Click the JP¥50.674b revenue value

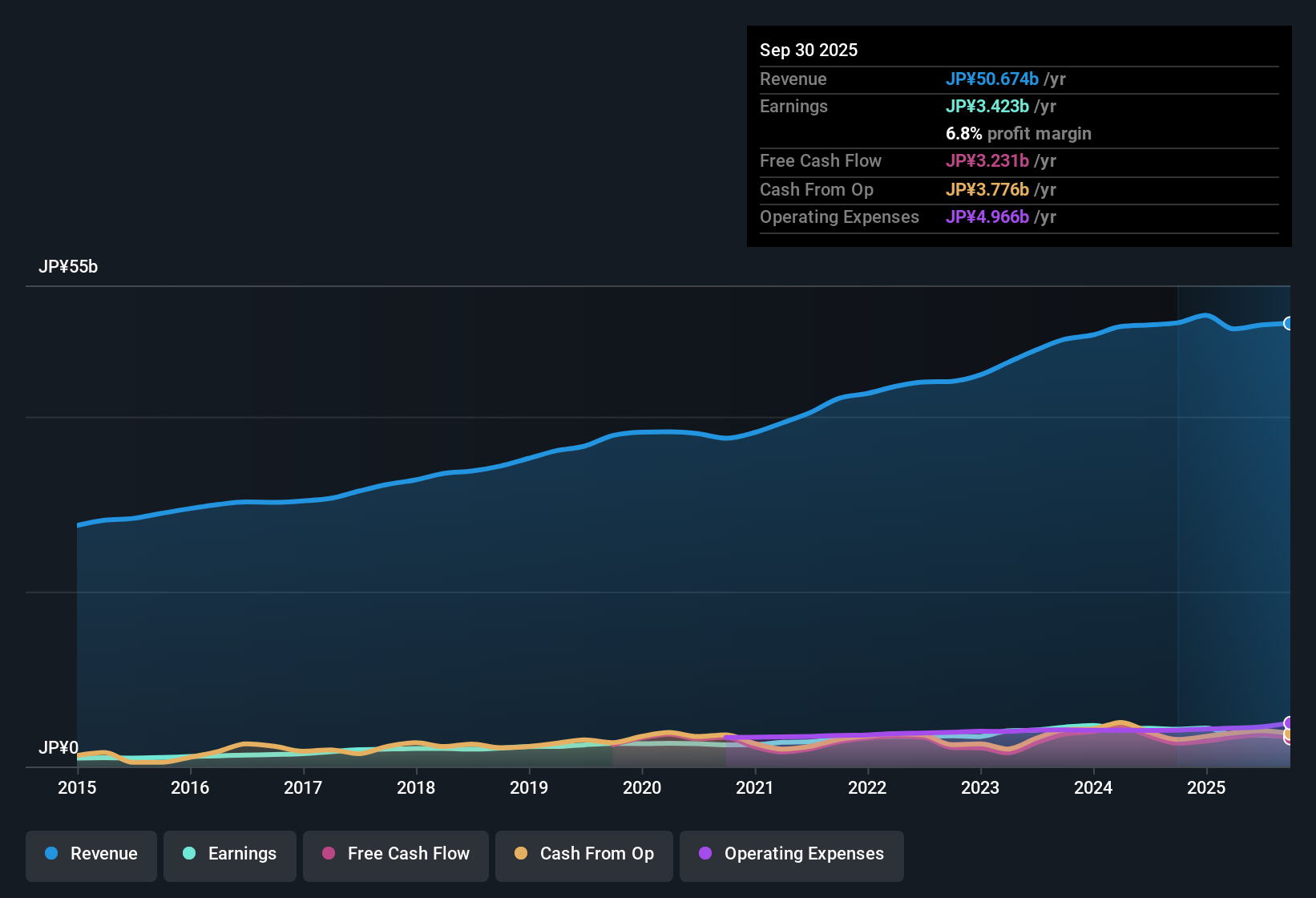click(993, 79)
